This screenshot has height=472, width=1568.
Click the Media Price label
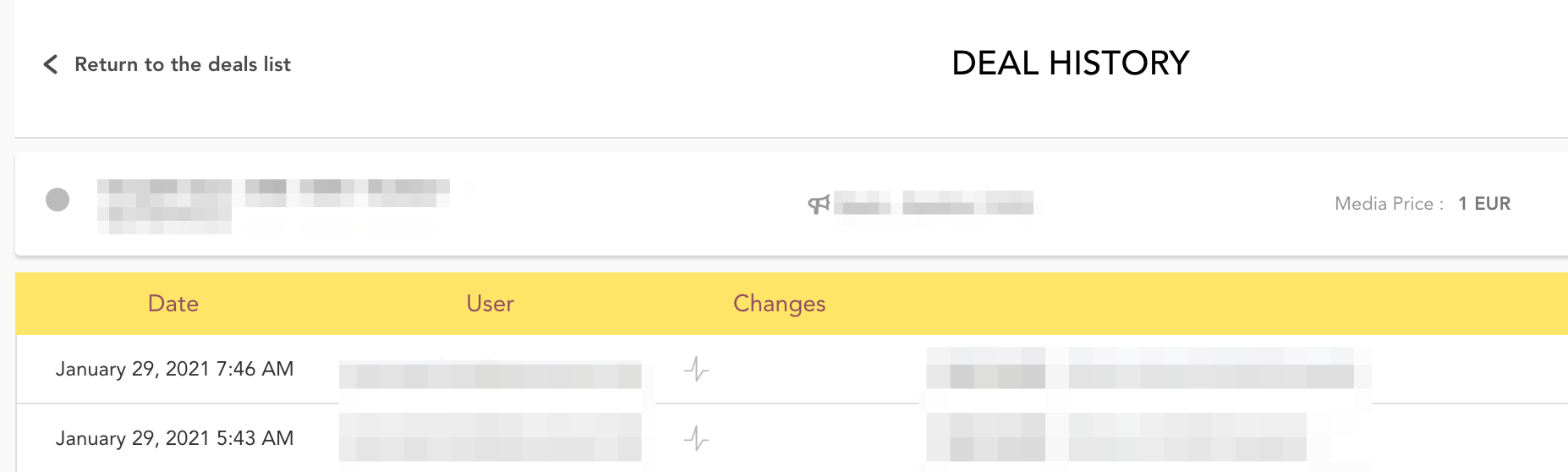click(x=1388, y=204)
